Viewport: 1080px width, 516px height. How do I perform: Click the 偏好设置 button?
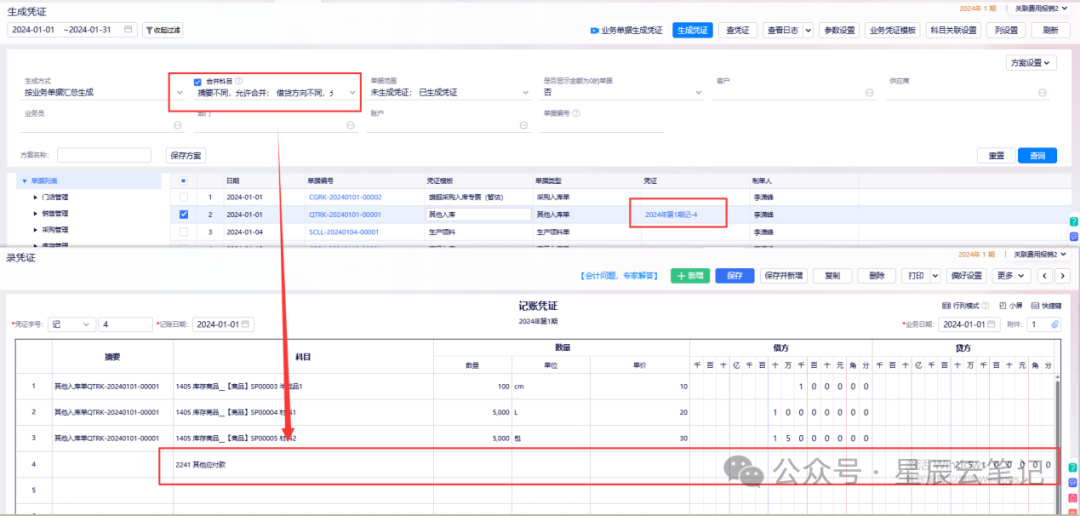tap(966, 276)
